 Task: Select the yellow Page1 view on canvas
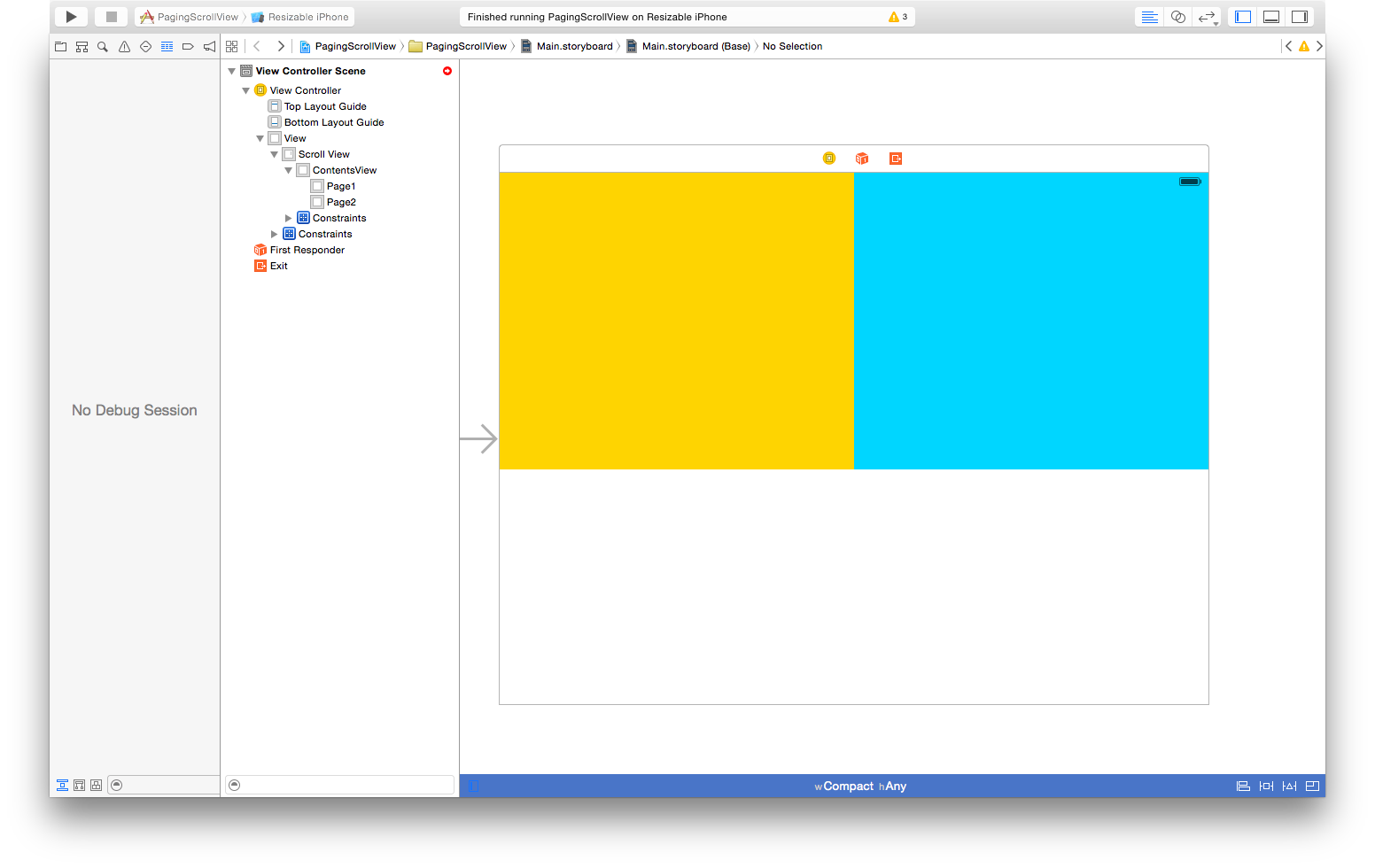677,321
